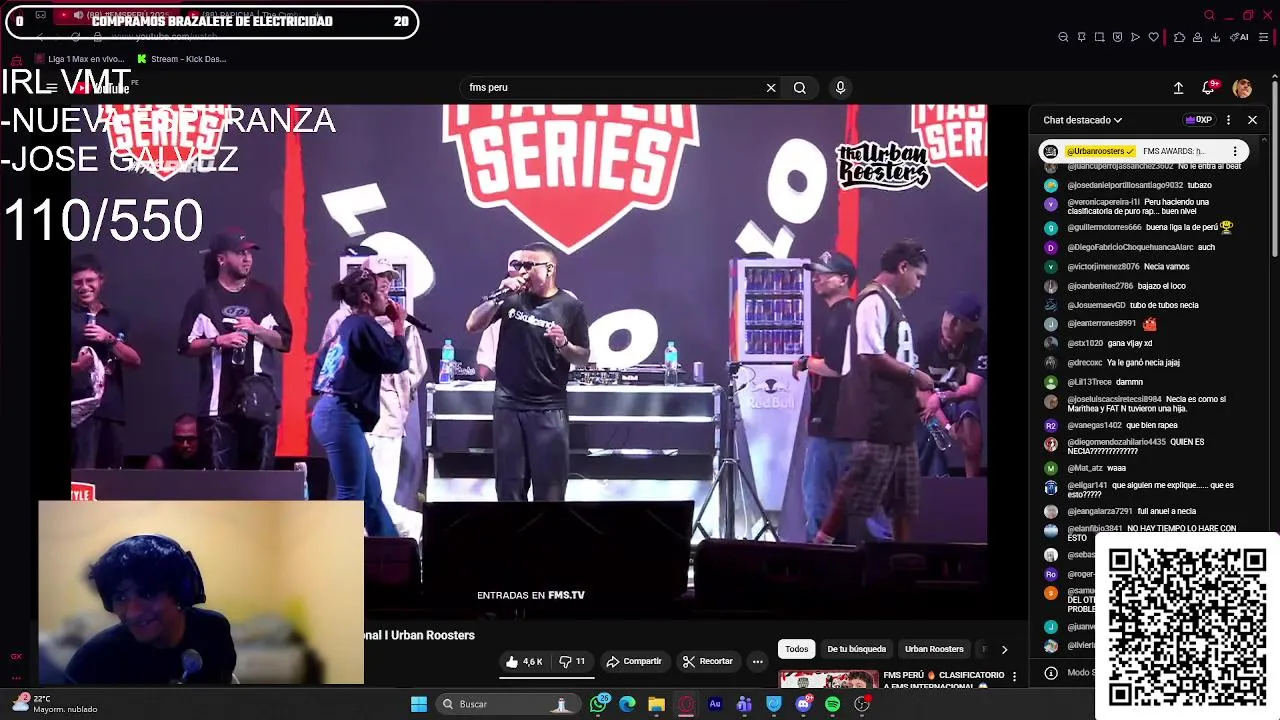The height and width of the screenshot is (720, 1280).
Task: Open the browser AI assistant icon
Action: pos(1241,37)
